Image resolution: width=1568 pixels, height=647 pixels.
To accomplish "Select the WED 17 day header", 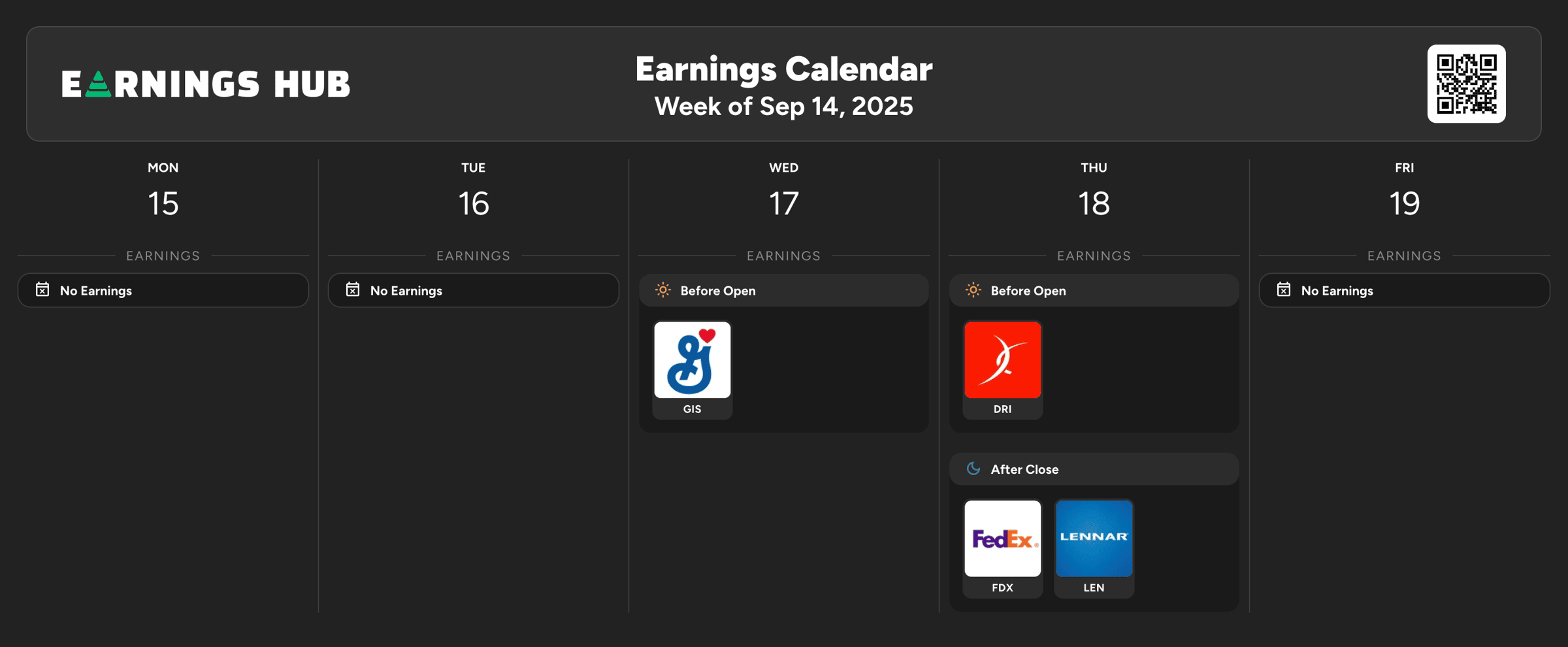I will pos(783,190).
